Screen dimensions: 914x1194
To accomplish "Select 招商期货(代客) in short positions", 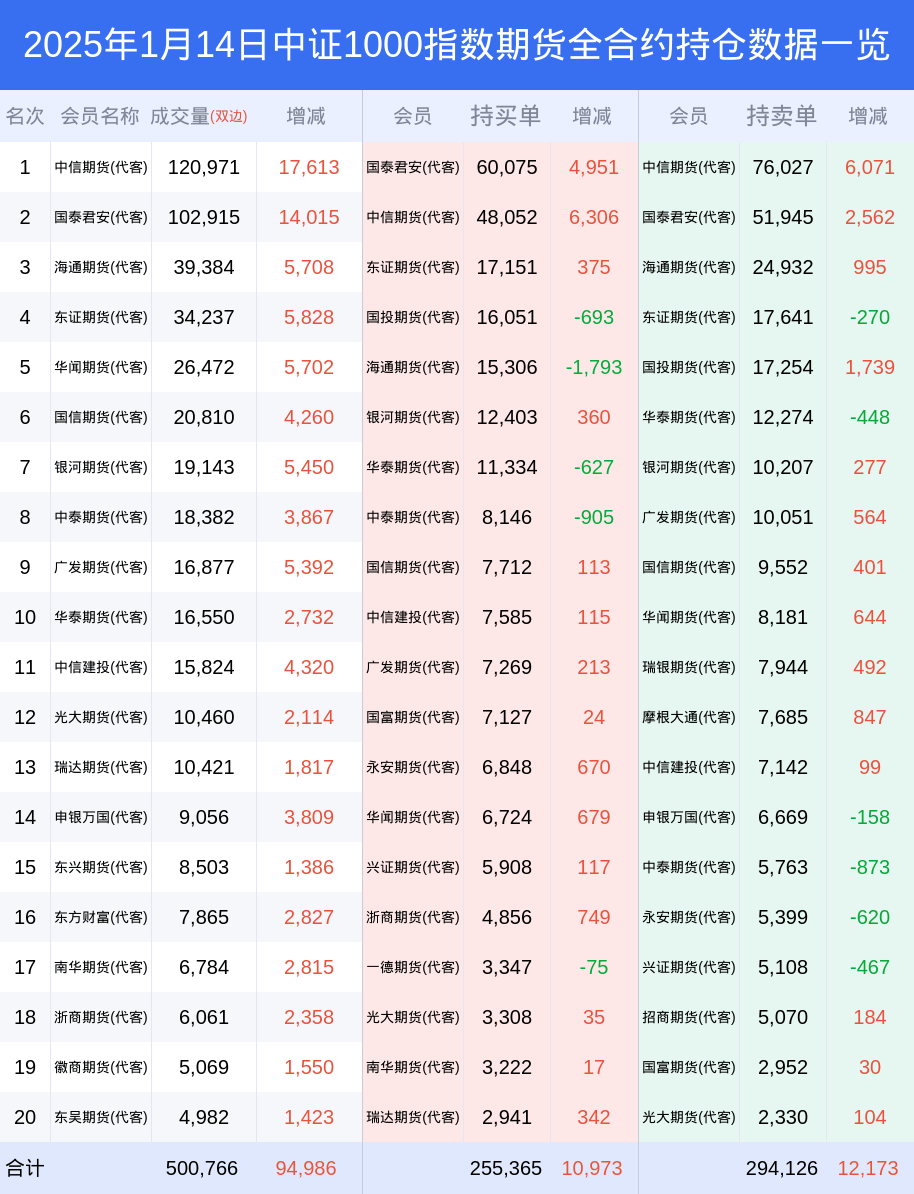I will (x=689, y=1017).
